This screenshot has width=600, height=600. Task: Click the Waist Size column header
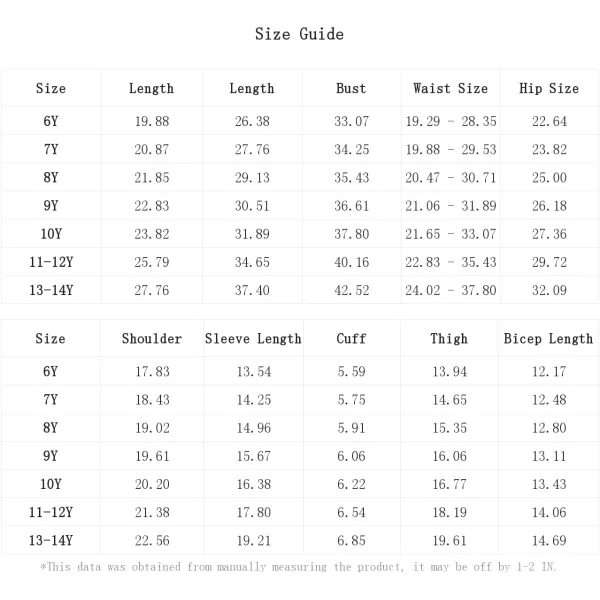pos(450,88)
